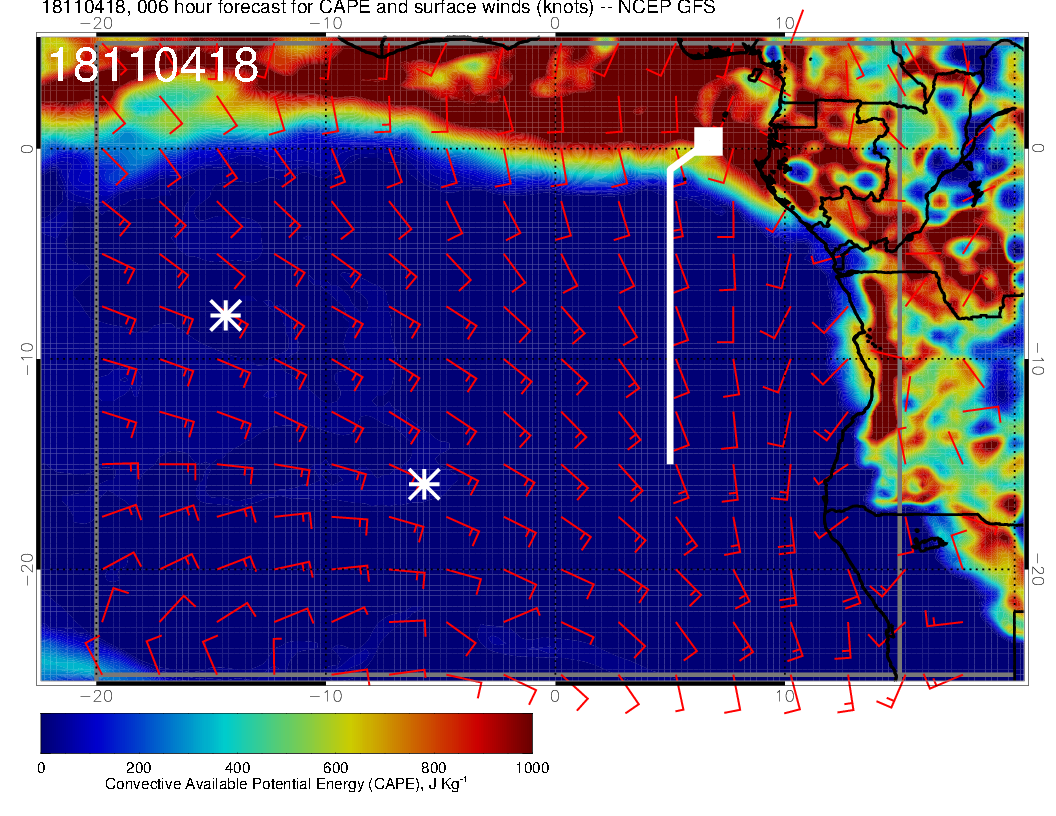Click the color bar tick label 1000

pos(532,768)
